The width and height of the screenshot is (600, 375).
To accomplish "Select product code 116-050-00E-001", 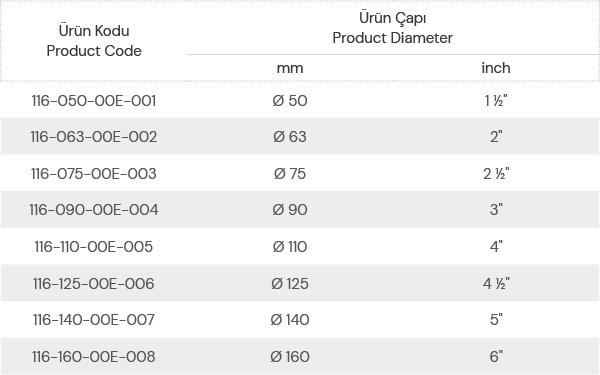I will [94, 101].
